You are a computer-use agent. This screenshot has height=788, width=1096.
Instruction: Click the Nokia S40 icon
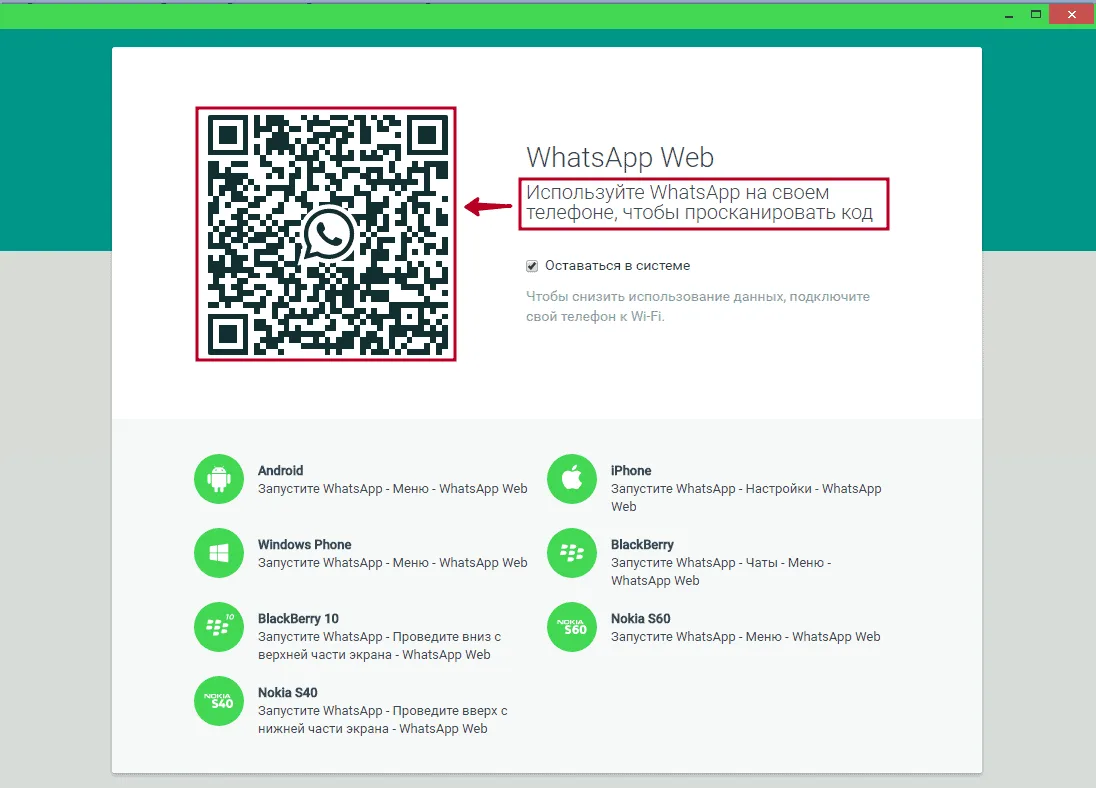click(219, 701)
